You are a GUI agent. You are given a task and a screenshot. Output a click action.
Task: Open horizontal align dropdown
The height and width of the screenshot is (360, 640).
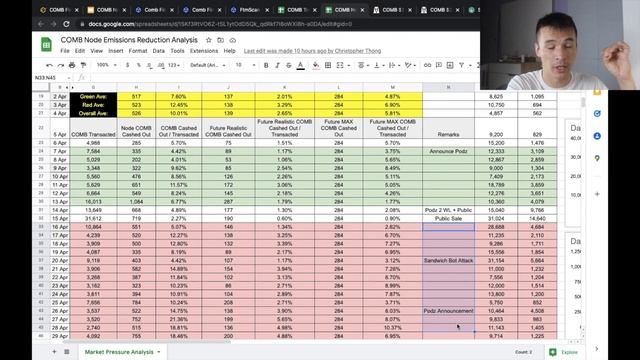click(363, 65)
